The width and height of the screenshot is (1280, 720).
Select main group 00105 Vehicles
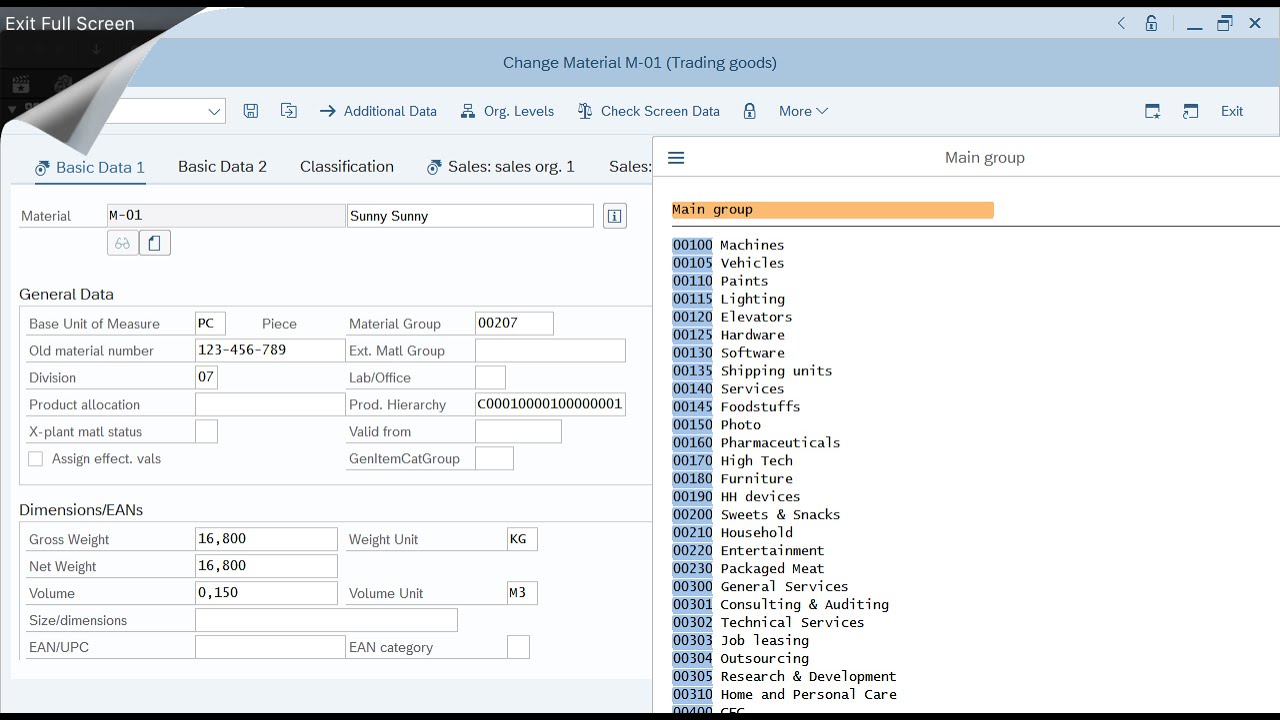click(x=728, y=263)
